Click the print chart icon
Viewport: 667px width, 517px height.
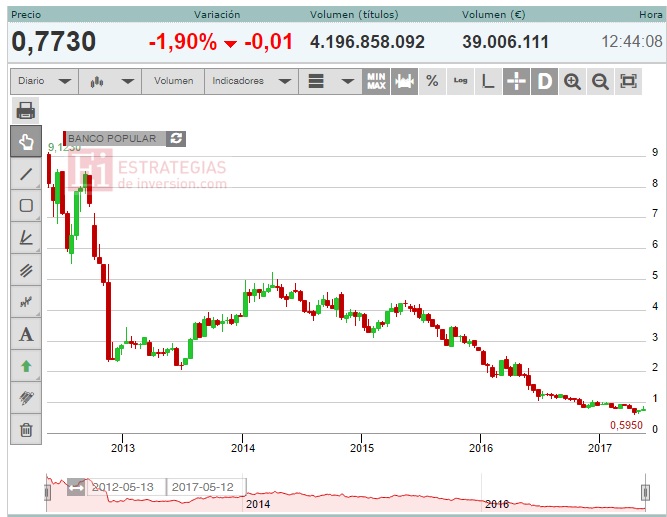coord(26,111)
